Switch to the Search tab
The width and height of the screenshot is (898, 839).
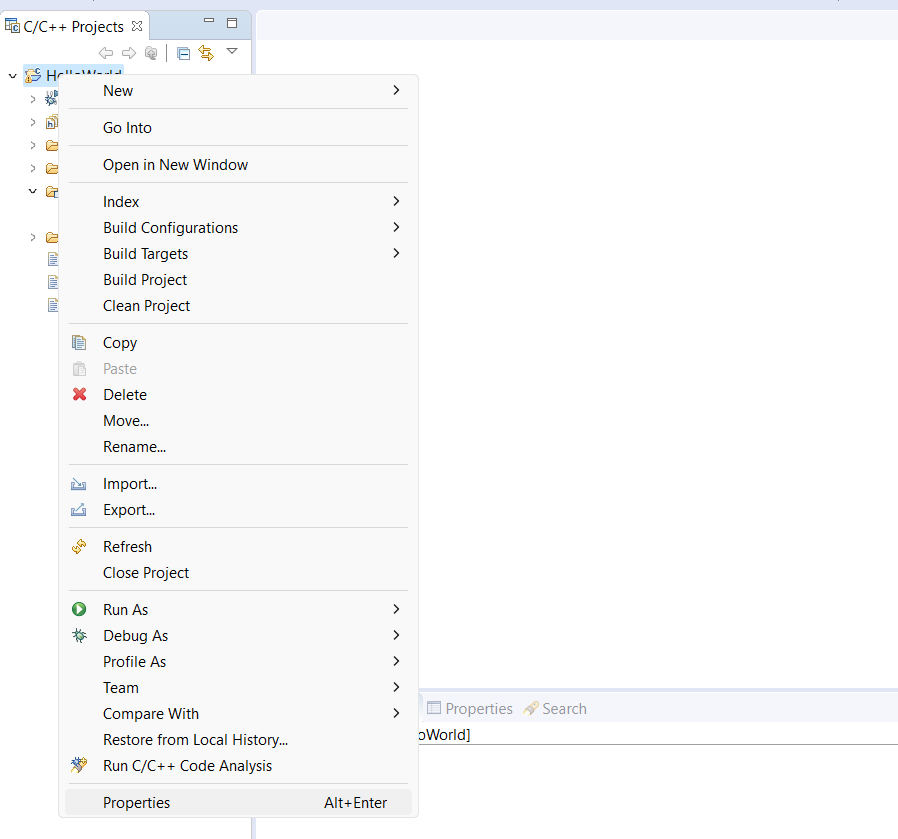click(x=555, y=709)
